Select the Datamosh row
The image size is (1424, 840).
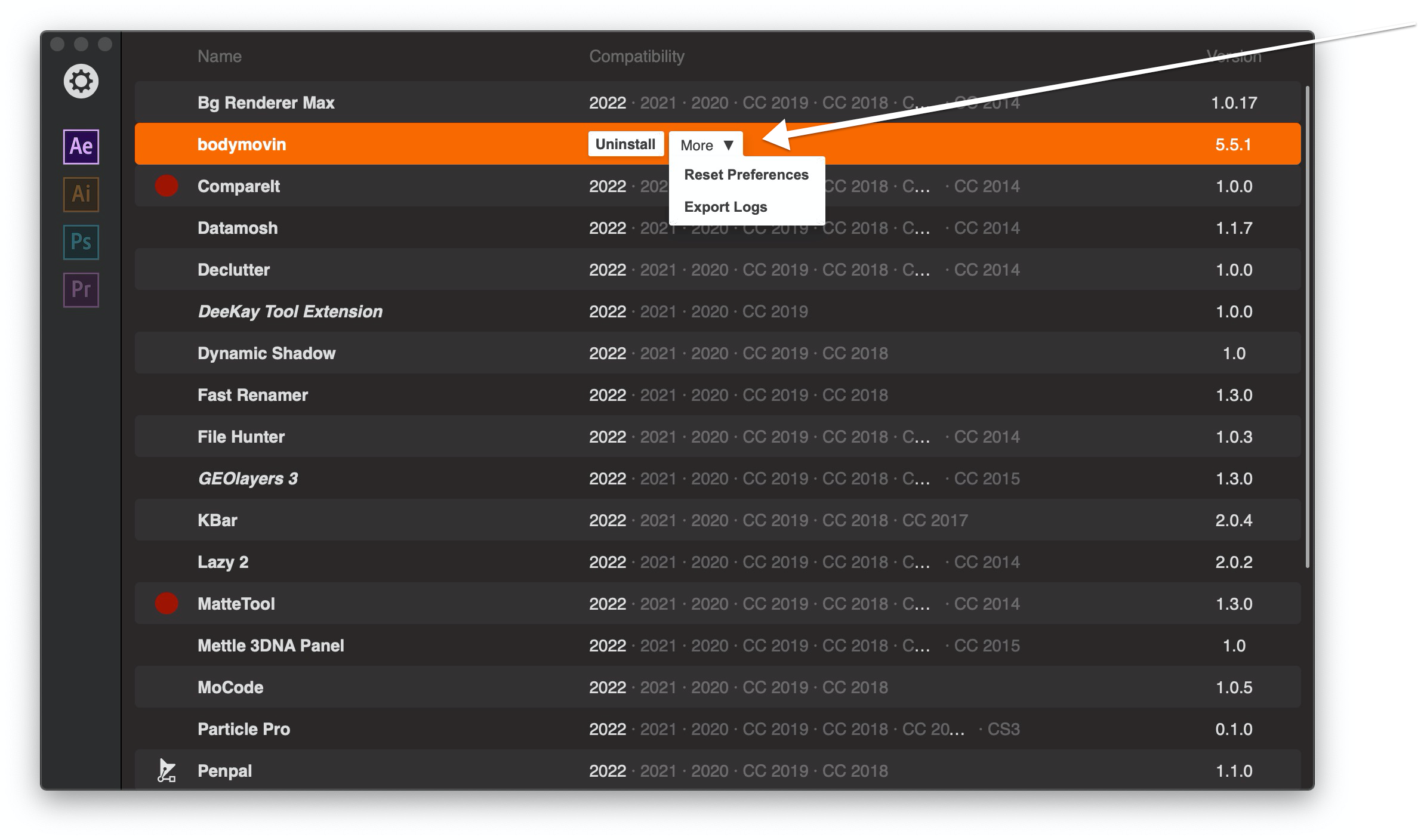point(238,228)
